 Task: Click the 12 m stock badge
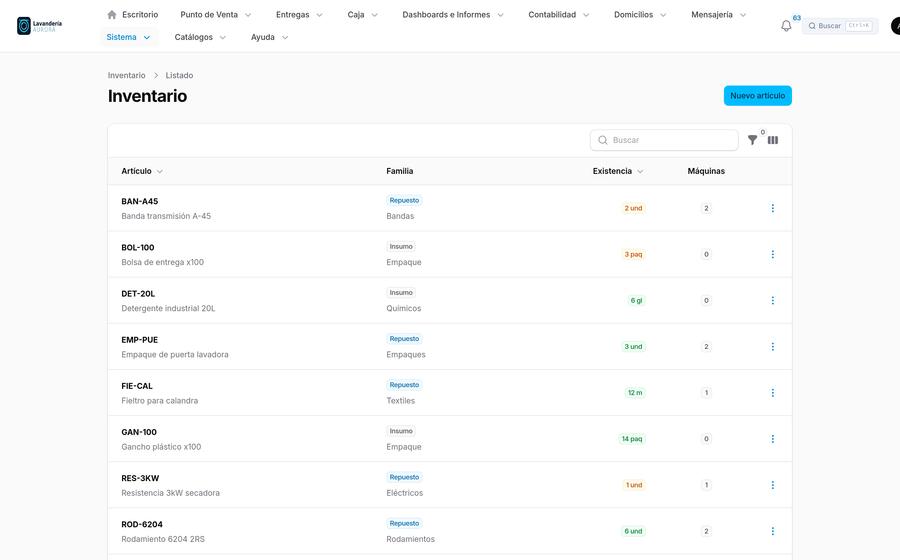[635, 393]
